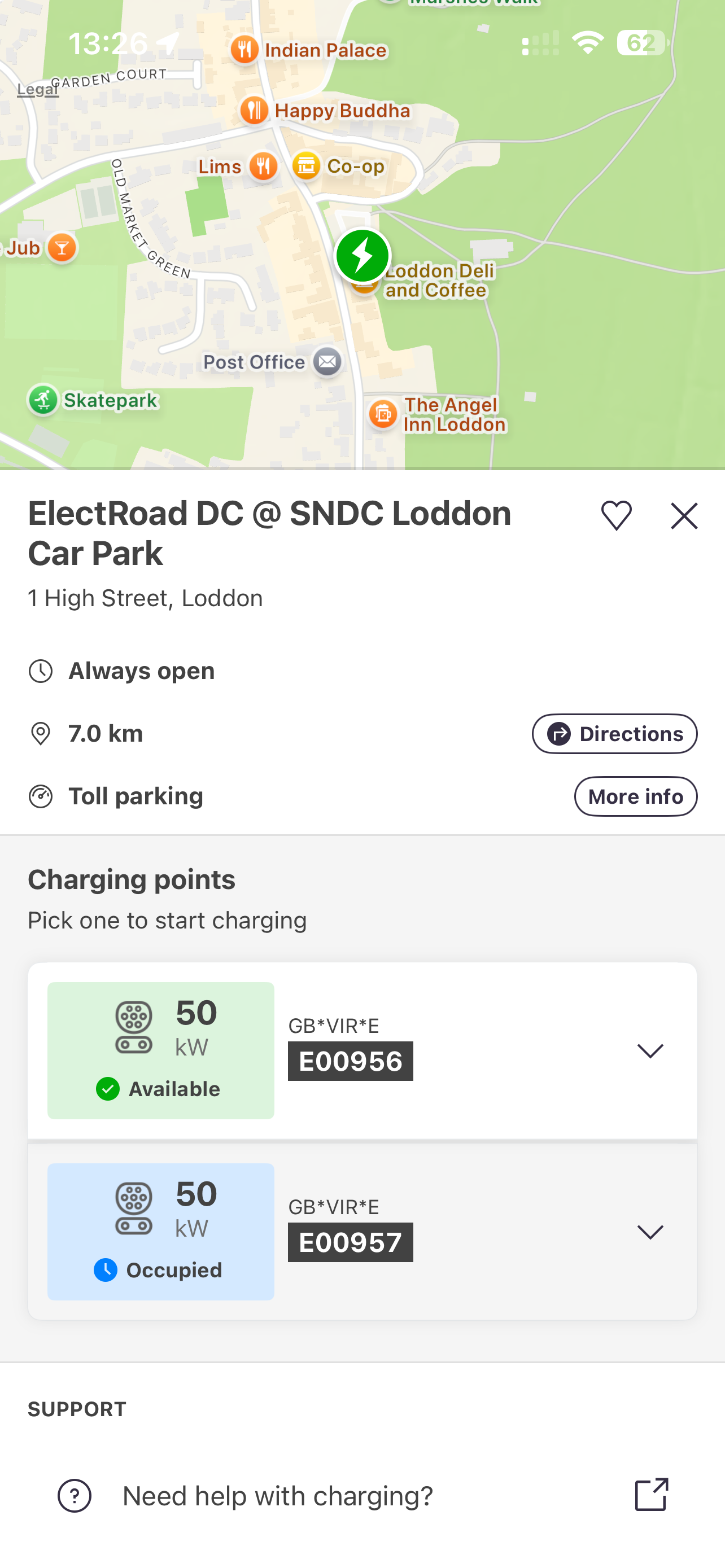
Task: Open the Legal link on the map
Action: point(37,90)
